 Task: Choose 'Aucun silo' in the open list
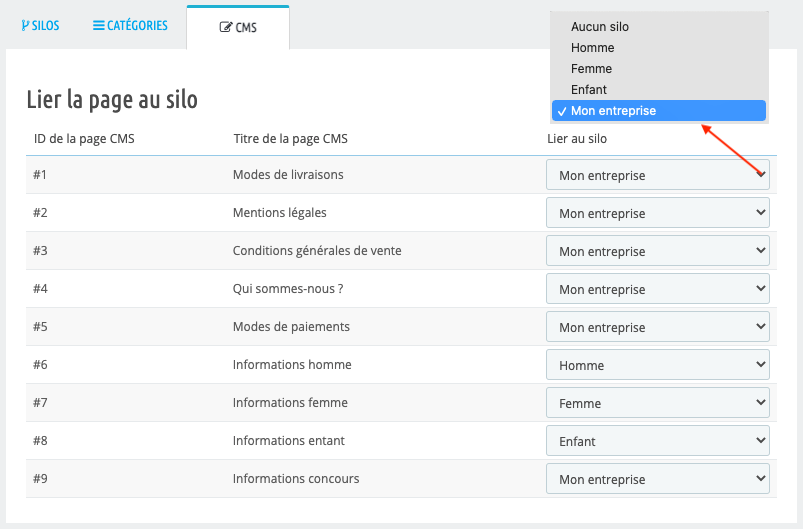pyautogui.click(x=659, y=27)
